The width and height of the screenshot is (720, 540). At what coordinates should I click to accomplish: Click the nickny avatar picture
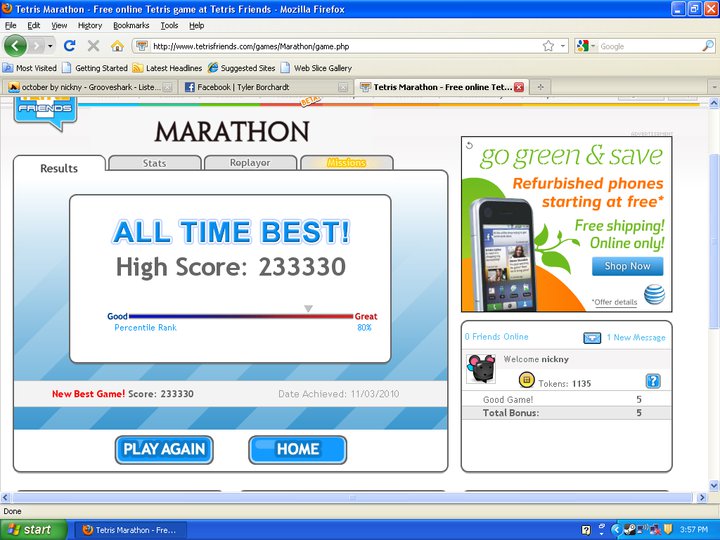pos(481,368)
